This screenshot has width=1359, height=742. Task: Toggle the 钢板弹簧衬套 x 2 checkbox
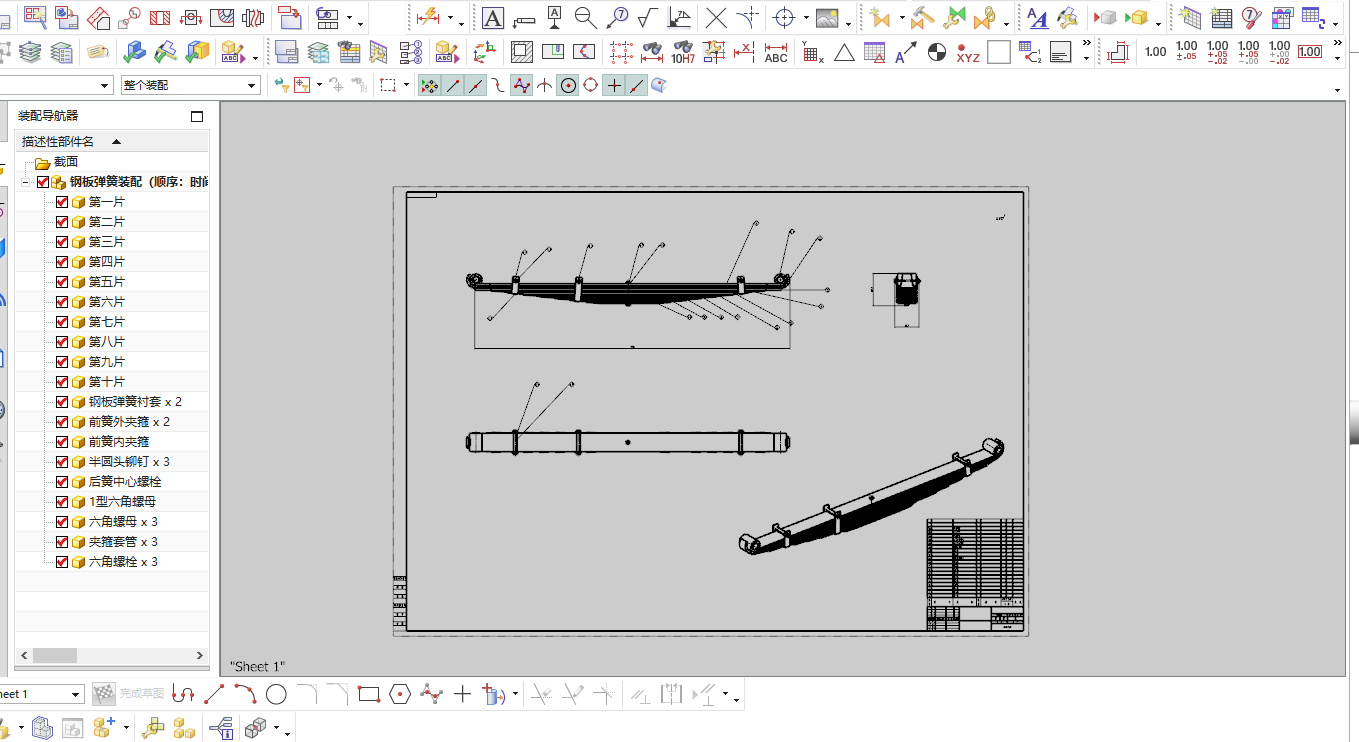click(x=62, y=402)
